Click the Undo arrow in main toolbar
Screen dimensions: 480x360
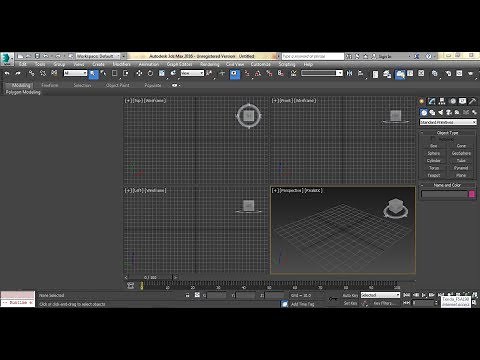point(7,73)
